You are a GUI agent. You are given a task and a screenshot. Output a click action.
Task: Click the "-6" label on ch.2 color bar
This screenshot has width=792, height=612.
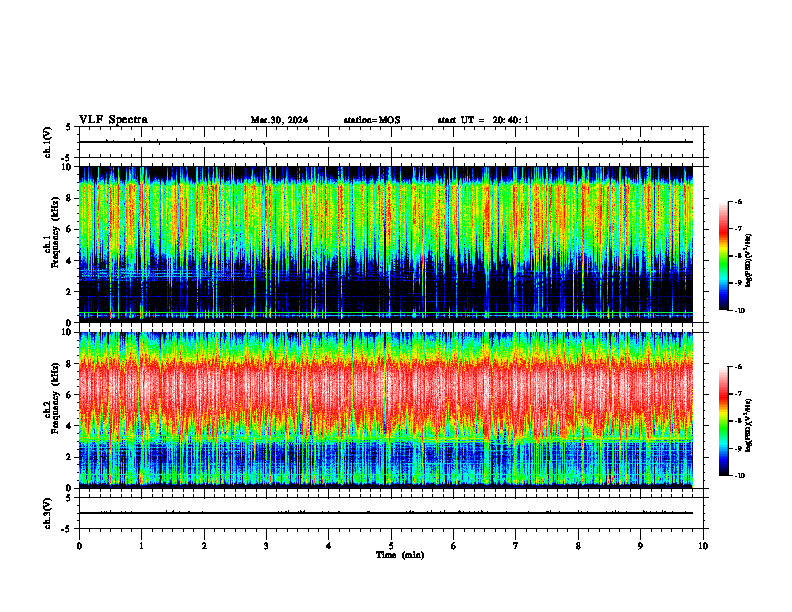(738, 367)
